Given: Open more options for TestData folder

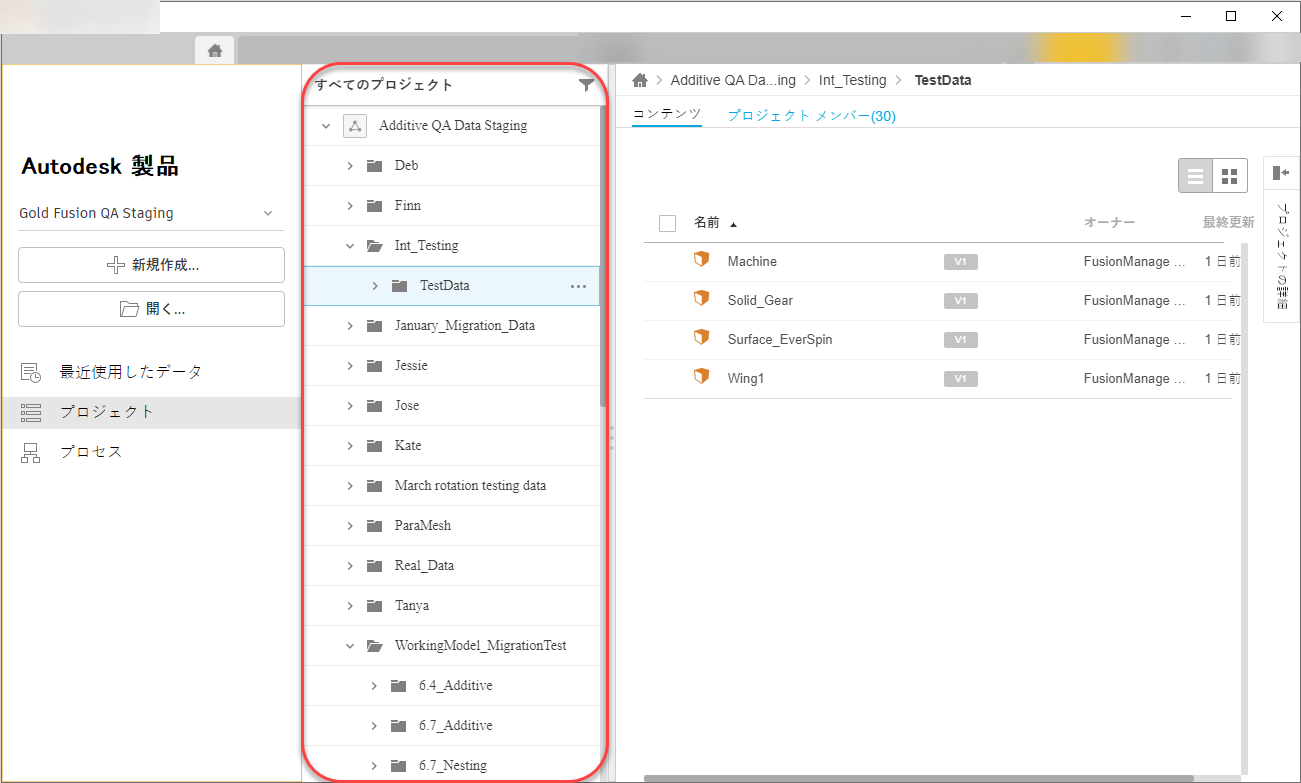Looking at the screenshot, I should pos(578,286).
